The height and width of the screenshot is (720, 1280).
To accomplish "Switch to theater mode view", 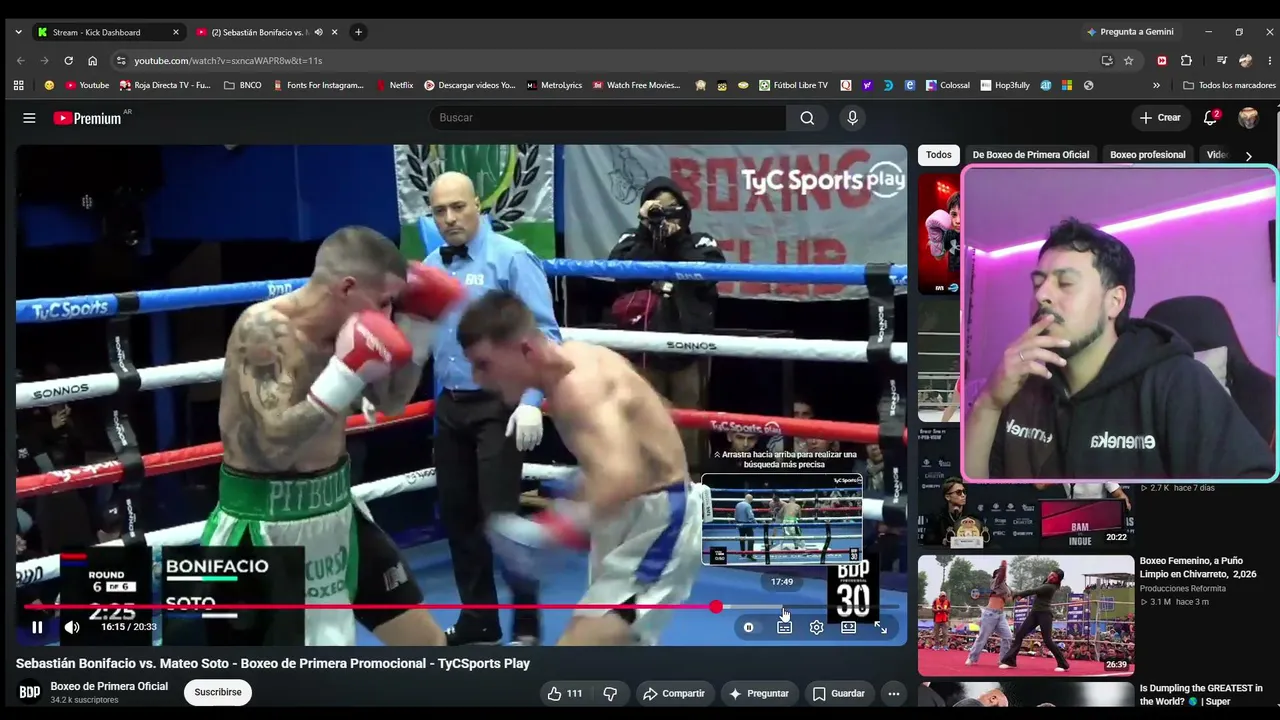I will click(x=849, y=627).
